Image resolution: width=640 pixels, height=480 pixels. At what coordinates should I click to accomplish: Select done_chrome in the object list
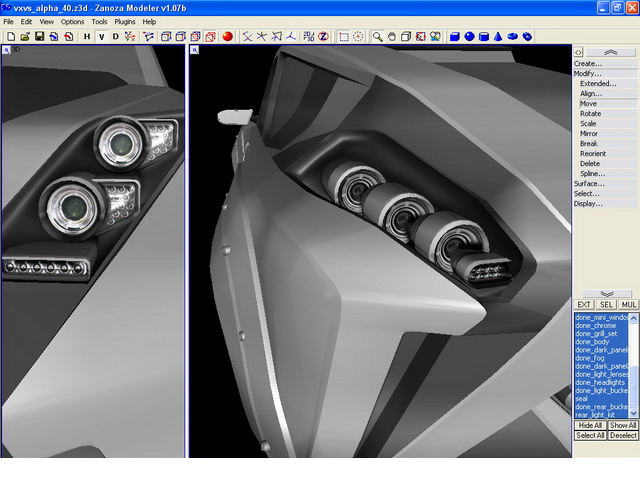pos(596,325)
